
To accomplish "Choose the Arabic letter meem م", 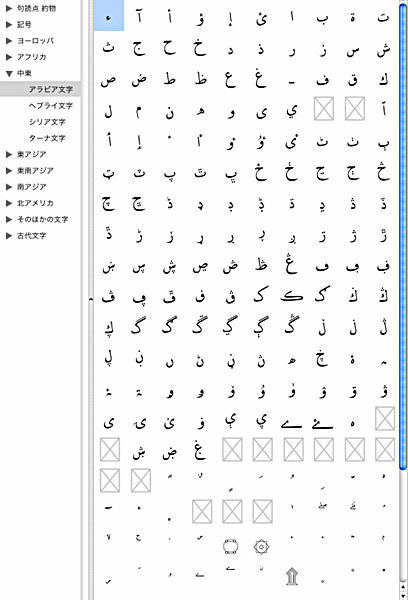I will (x=139, y=112).
